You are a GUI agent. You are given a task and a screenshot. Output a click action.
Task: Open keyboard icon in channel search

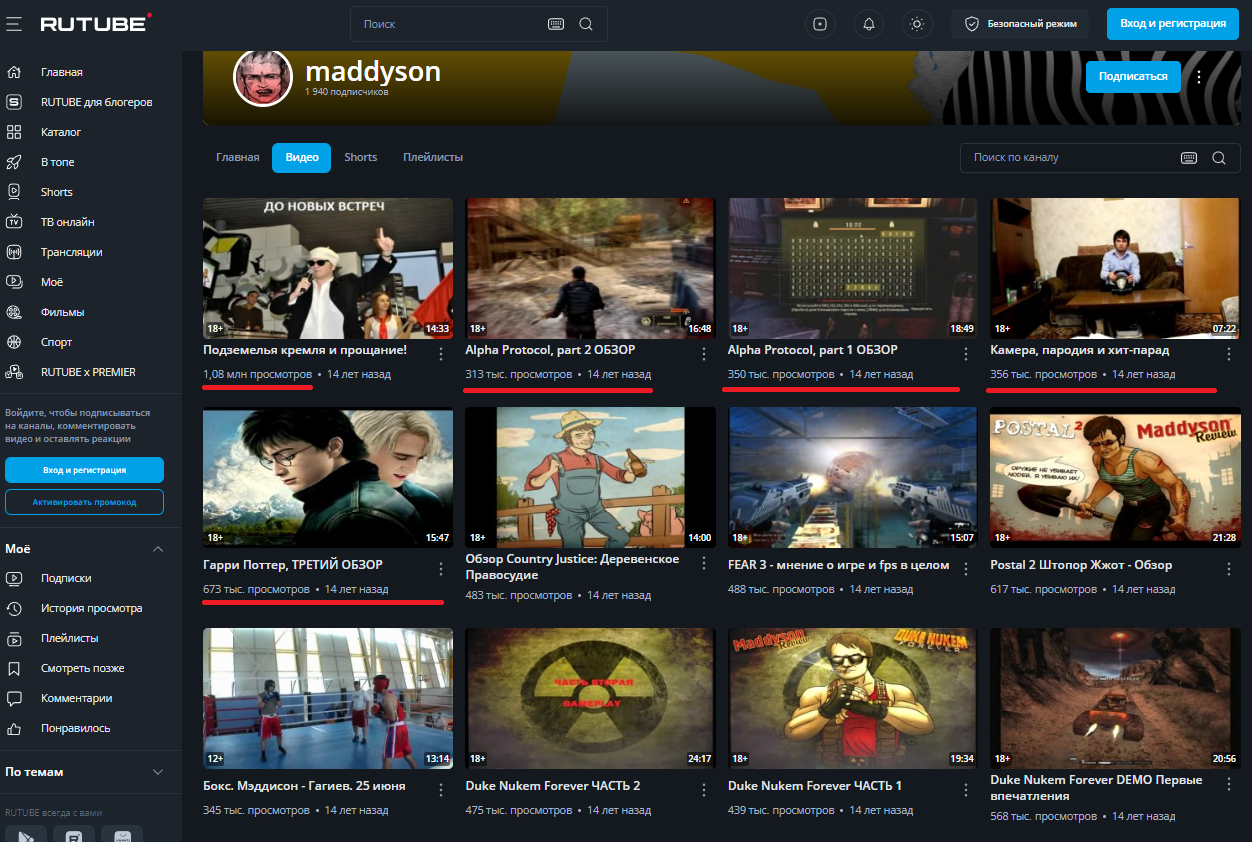point(1189,158)
